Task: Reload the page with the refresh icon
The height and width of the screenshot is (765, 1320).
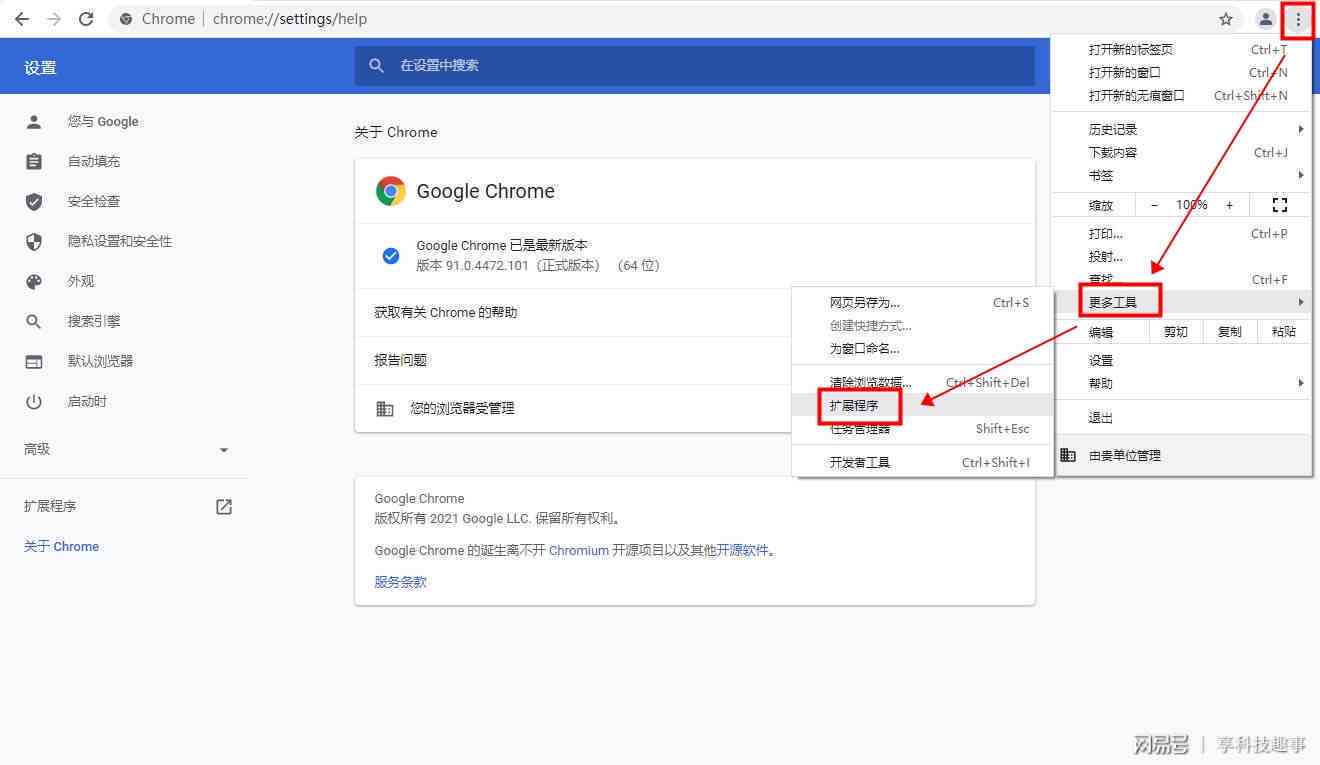Action: [86, 19]
